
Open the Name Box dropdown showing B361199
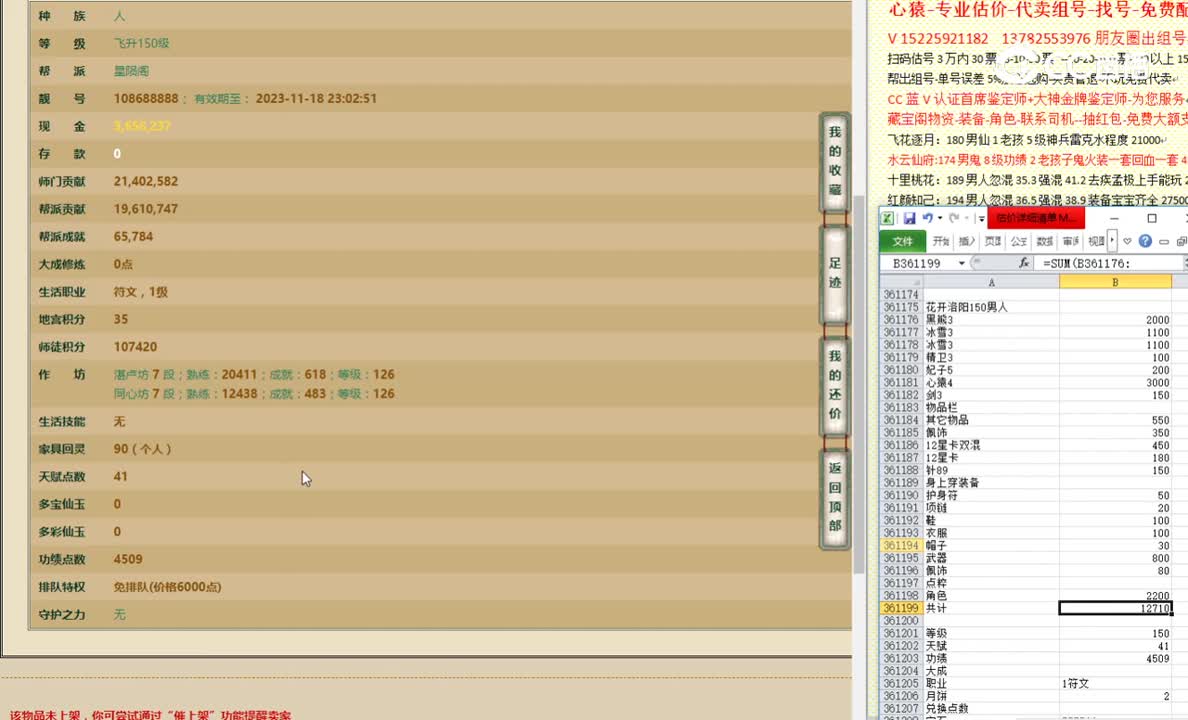tap(961, 261)
